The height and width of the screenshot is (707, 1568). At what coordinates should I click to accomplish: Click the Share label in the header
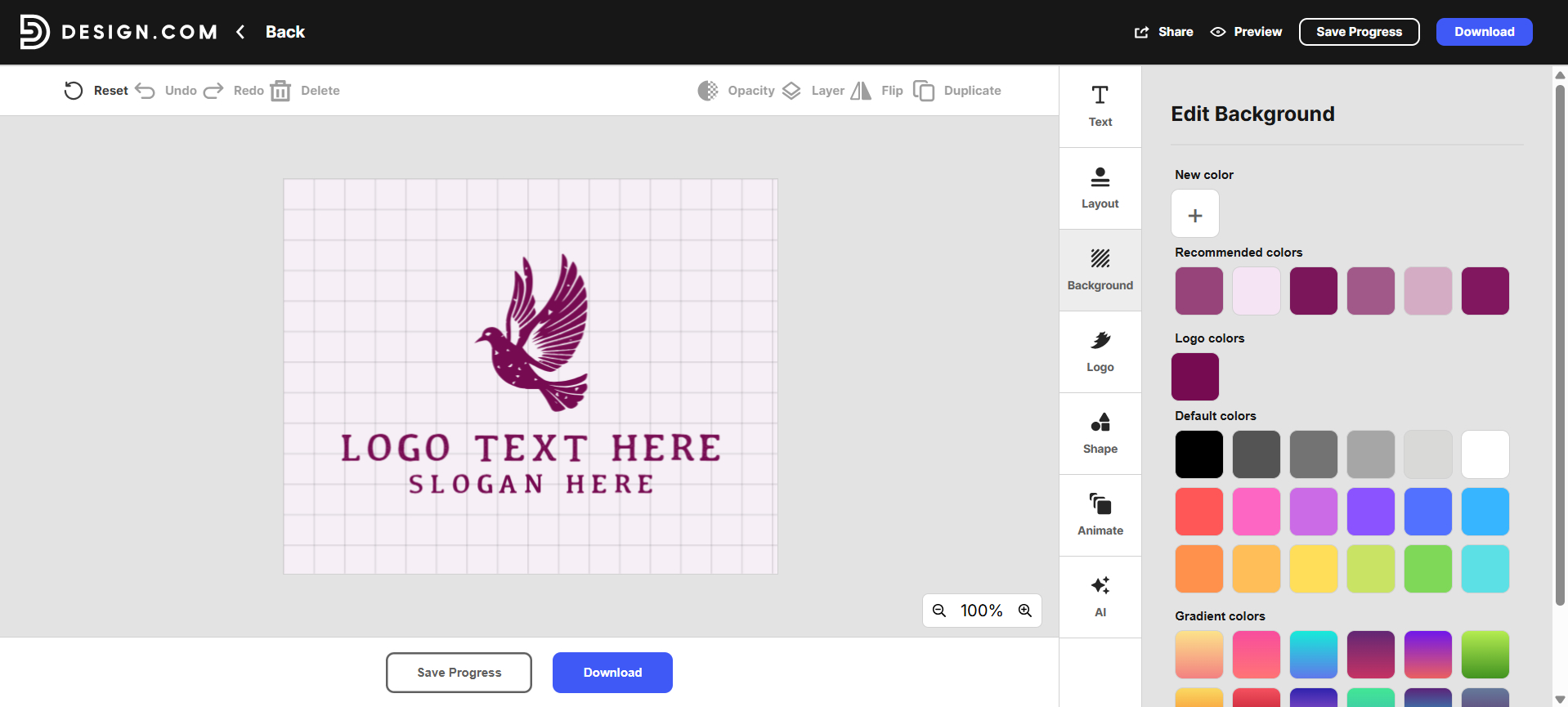pyautogui.click(x=1176, y=32)
